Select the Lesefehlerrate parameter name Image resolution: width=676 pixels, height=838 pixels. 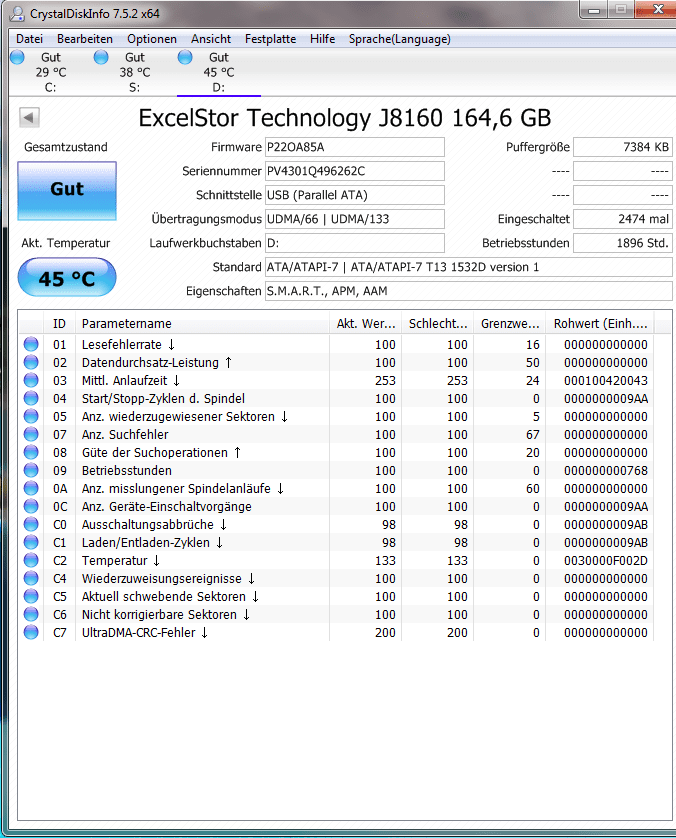pyautogui.click(x=128, y=345)
